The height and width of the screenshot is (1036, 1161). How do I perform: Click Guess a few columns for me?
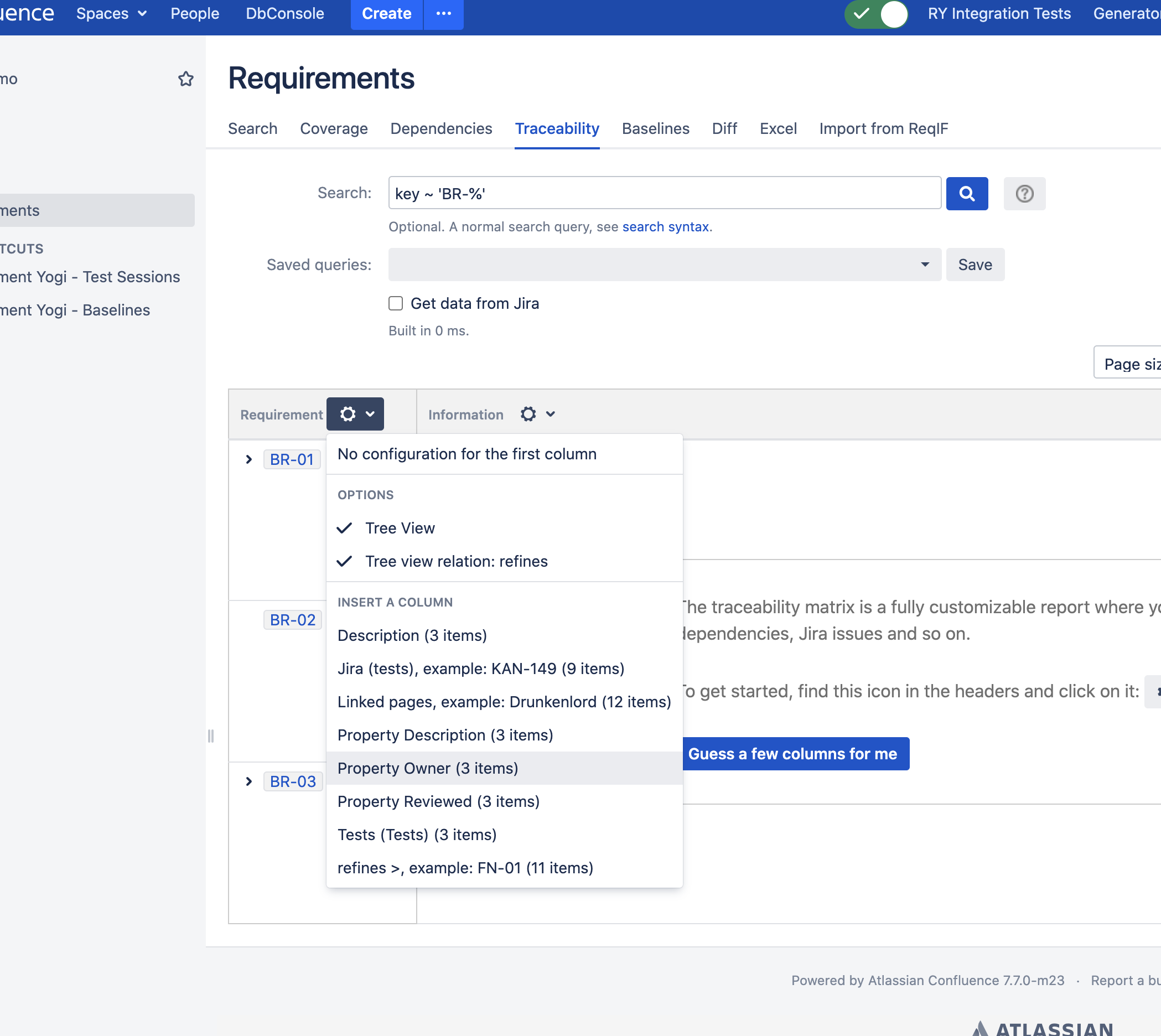point(792,753)
